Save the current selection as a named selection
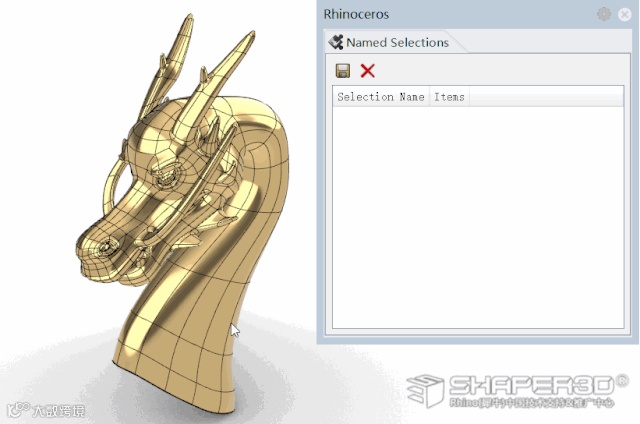 point(342,71)
